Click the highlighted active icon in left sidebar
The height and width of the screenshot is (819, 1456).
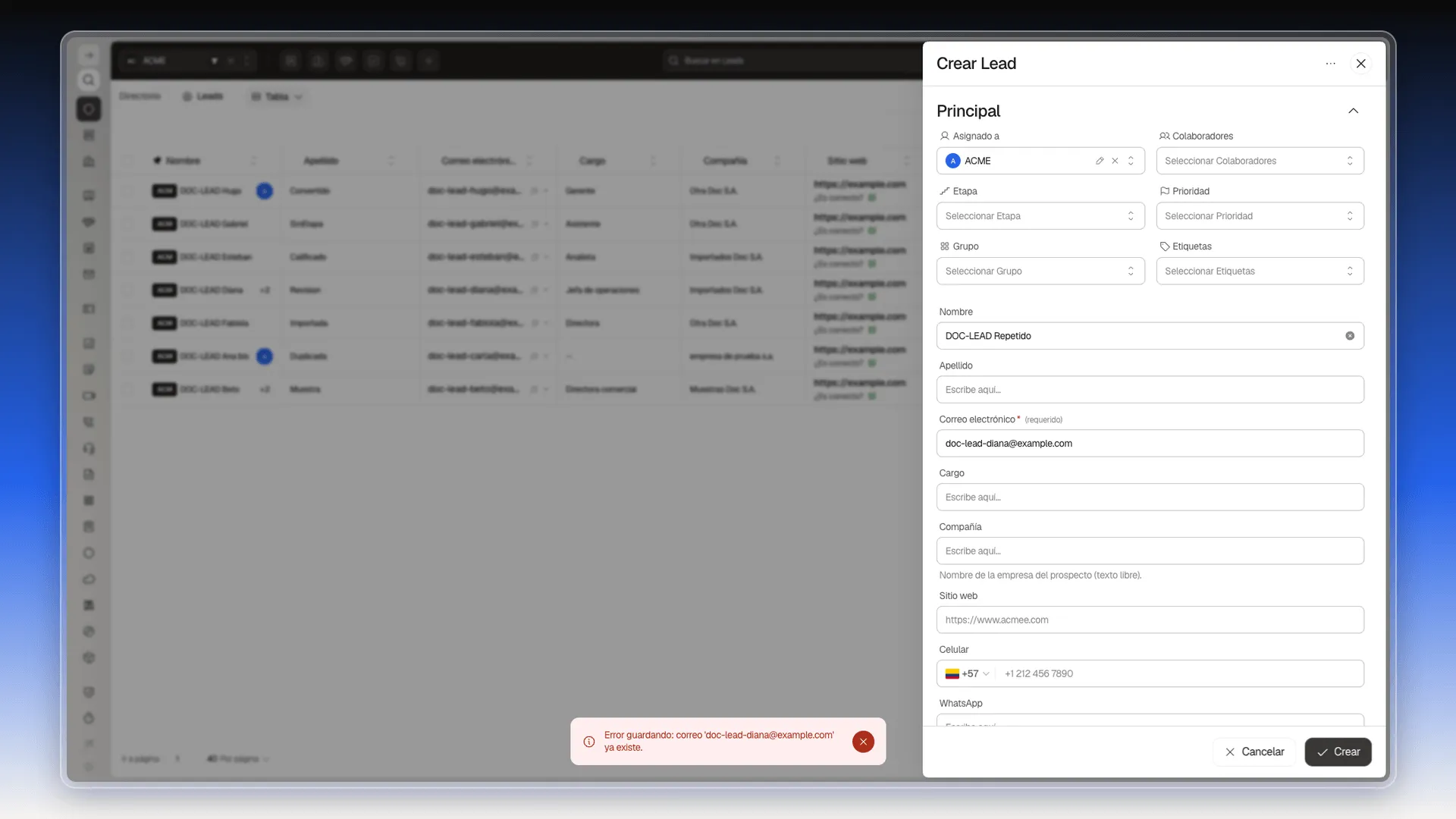coord(89,109)
